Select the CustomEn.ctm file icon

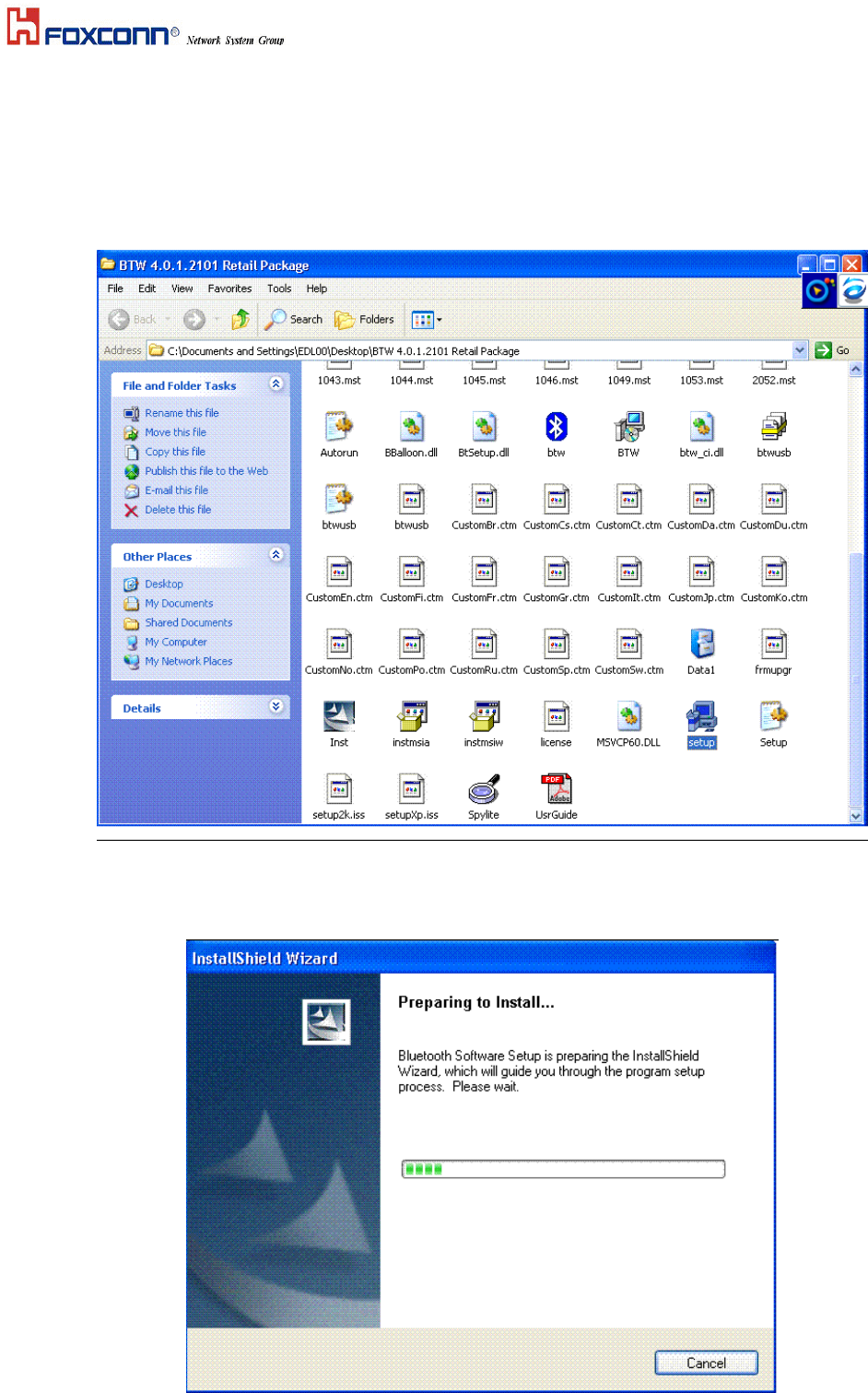click(339, 573)
